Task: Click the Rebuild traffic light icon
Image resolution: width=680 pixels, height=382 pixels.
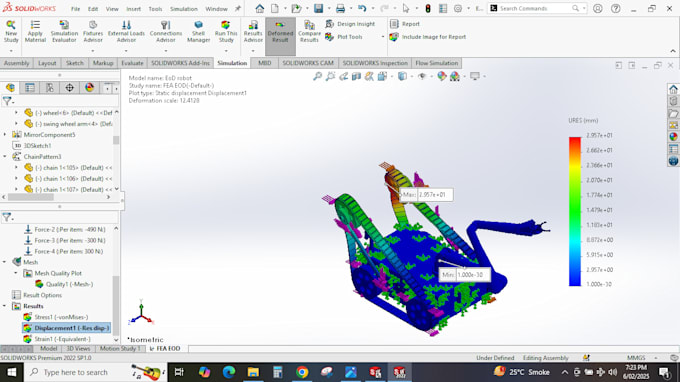Action: (x=428, y=8)
